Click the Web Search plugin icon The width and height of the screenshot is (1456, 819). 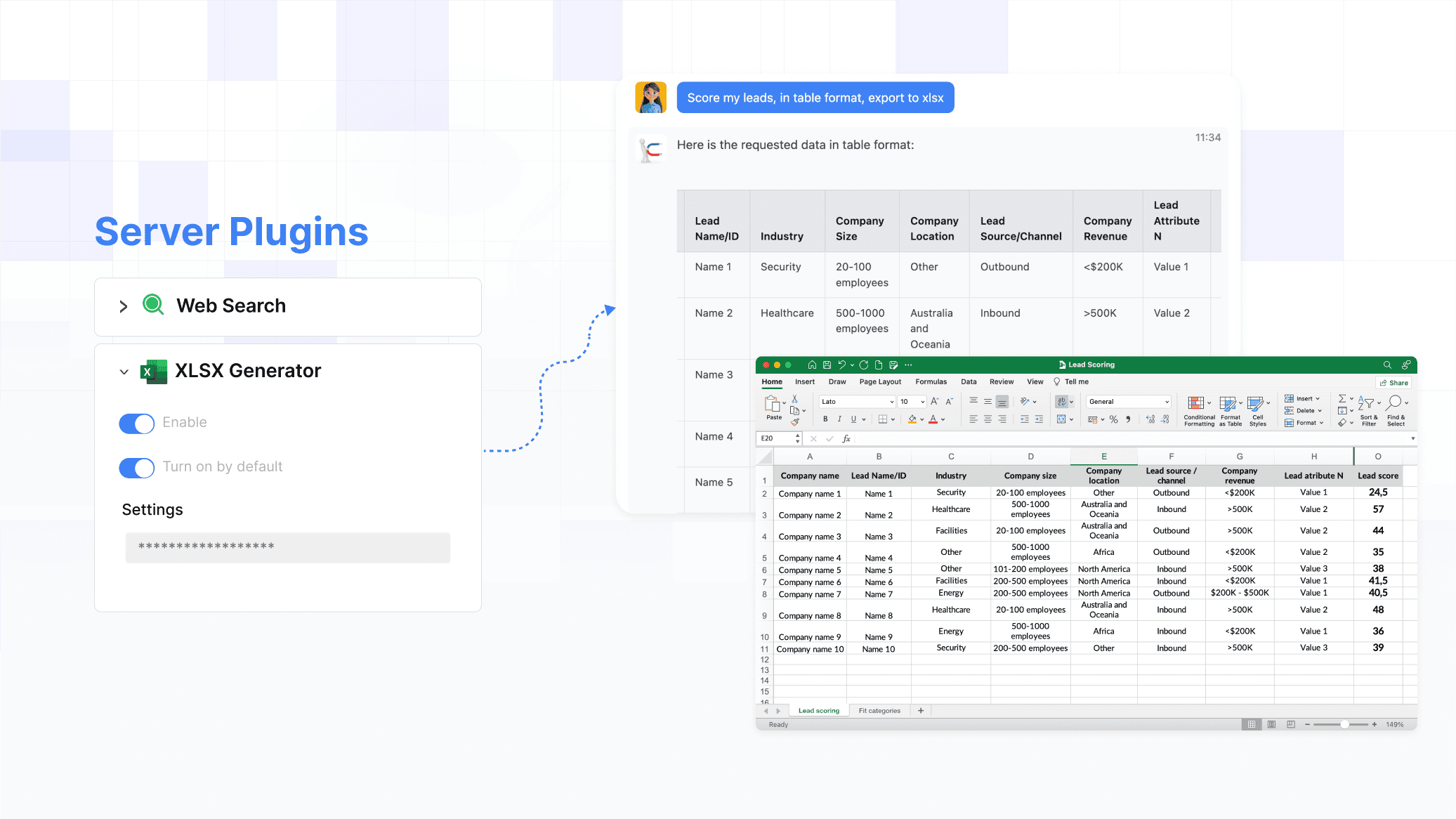153,306
